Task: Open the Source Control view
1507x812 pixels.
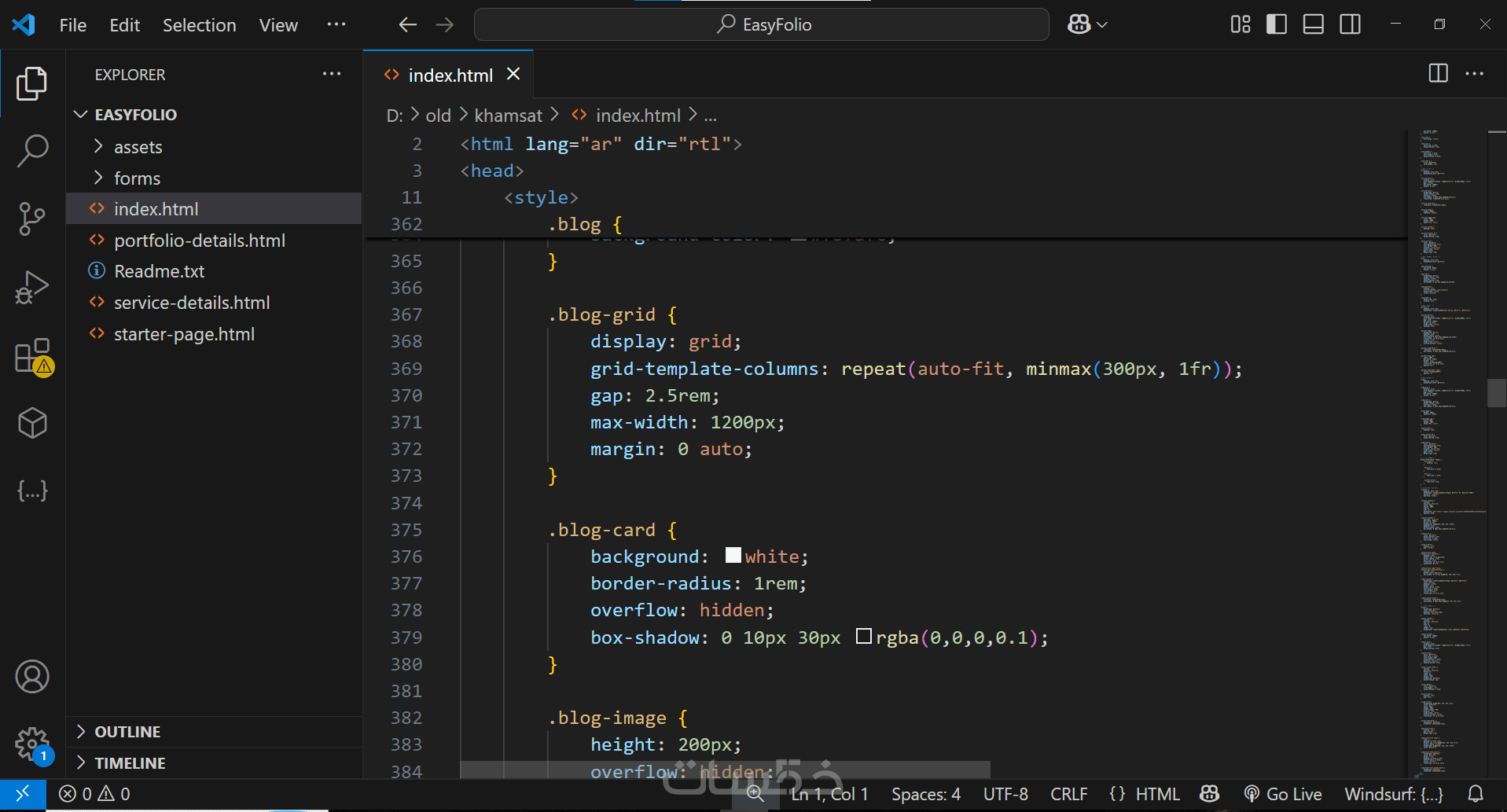Action: pyautogui.click(x=32, y=219)
